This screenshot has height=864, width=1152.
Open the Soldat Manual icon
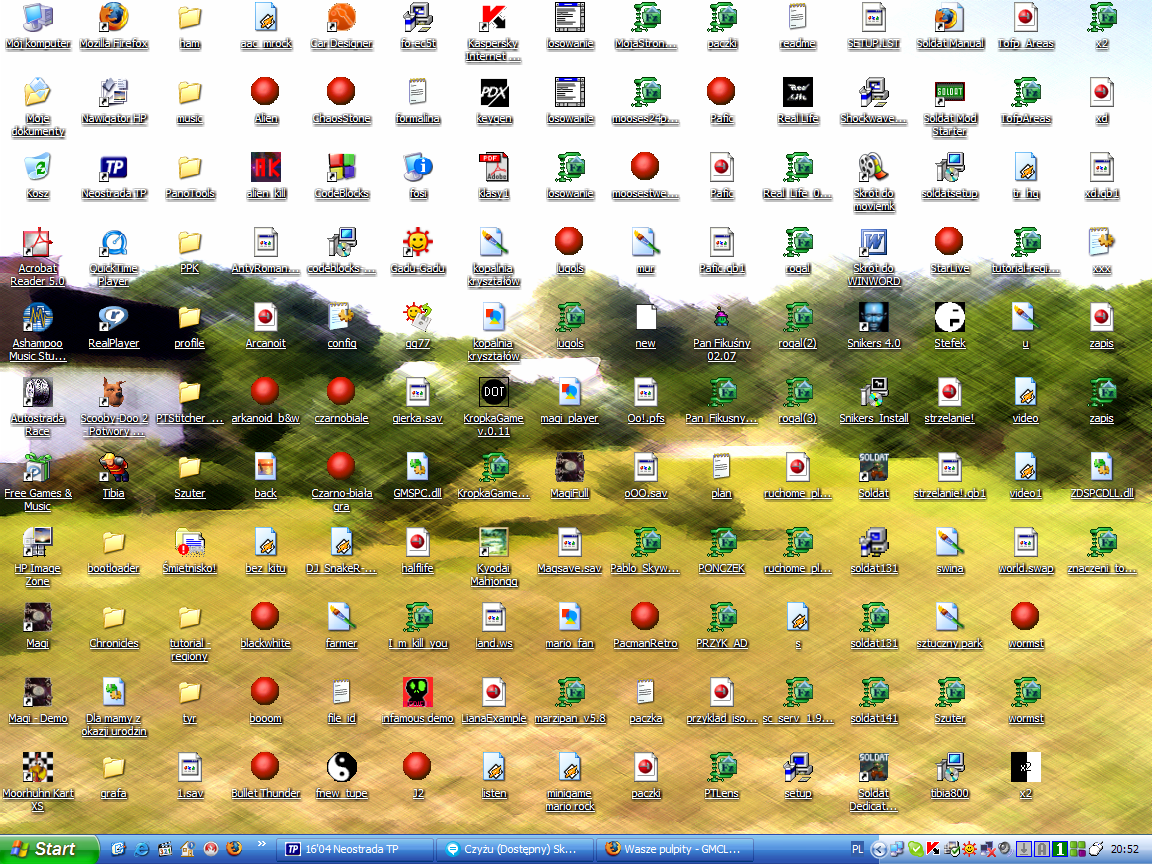(x=949, y=19)
